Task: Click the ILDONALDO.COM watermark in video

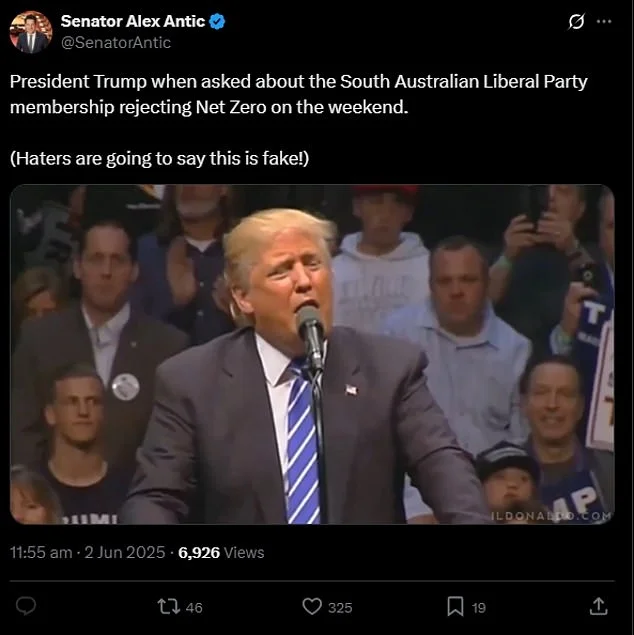Action: click(x=551, y=516)
